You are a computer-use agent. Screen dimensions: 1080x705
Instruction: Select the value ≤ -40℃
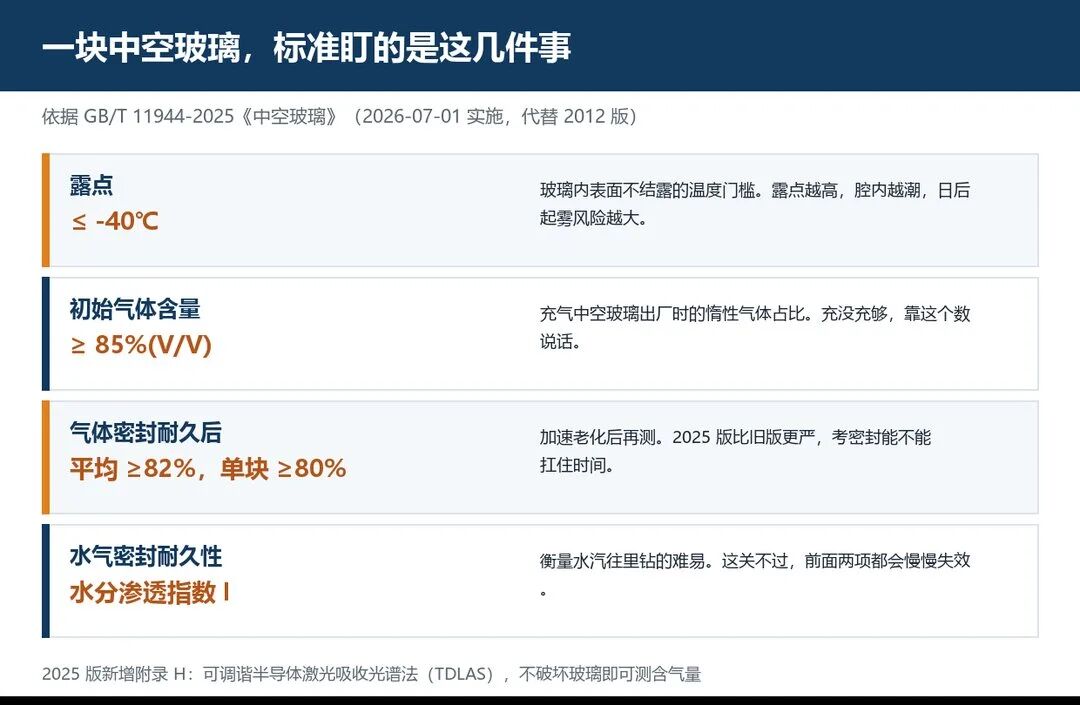coord(115,221)
